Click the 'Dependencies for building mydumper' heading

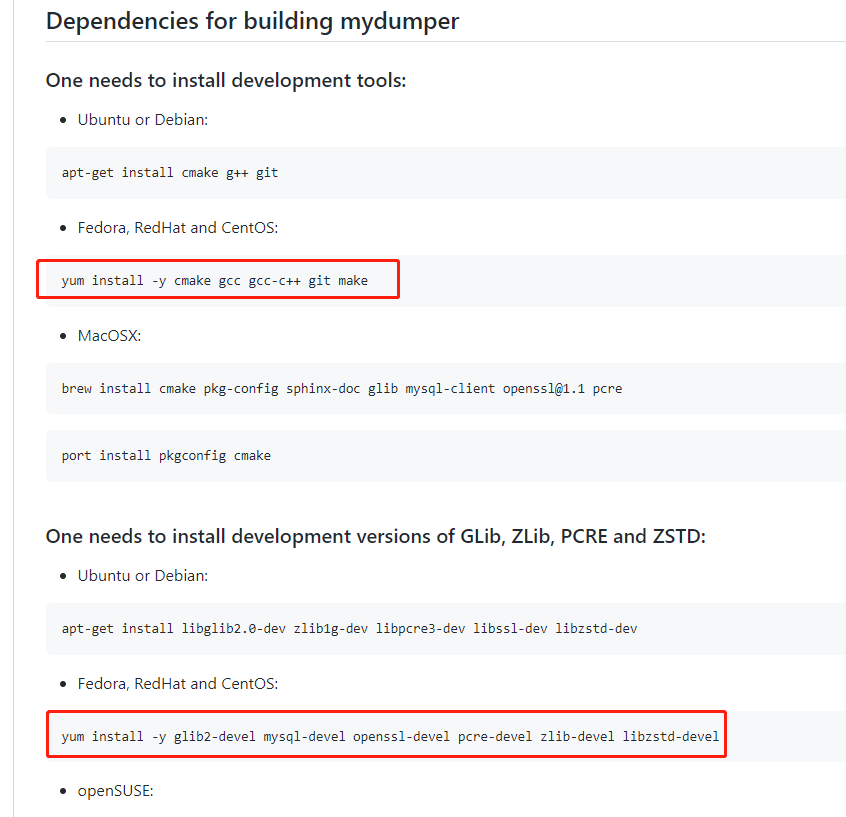[252, 20]
